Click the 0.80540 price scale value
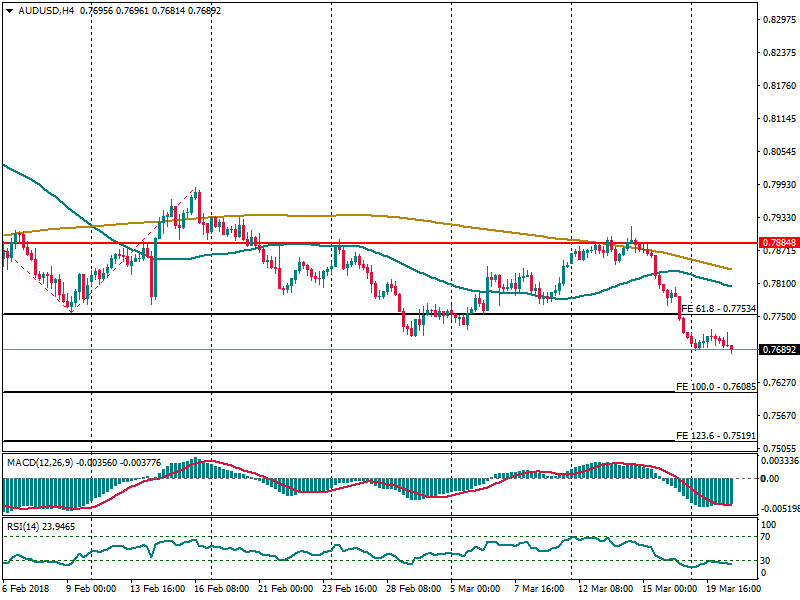 coord(777,152)
